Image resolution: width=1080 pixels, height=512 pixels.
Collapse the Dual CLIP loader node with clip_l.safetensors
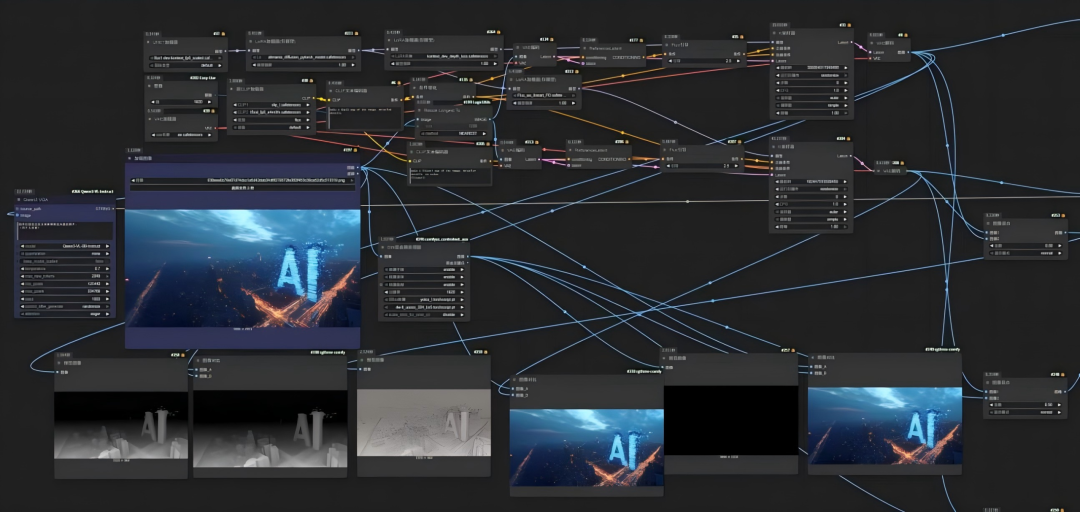tap(232, 90)
